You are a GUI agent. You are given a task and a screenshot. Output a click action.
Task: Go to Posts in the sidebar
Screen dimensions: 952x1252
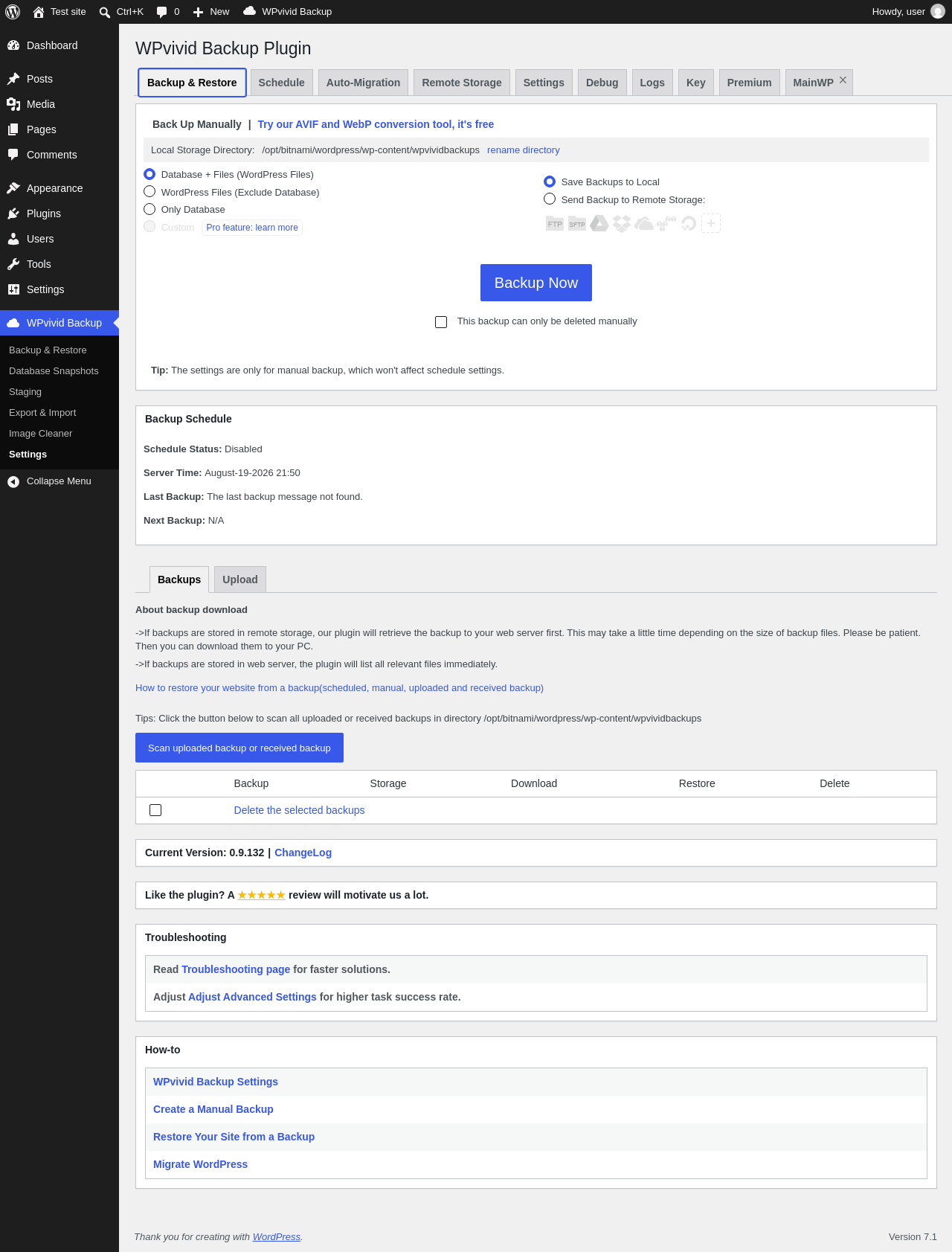click(x=59, y=79)
